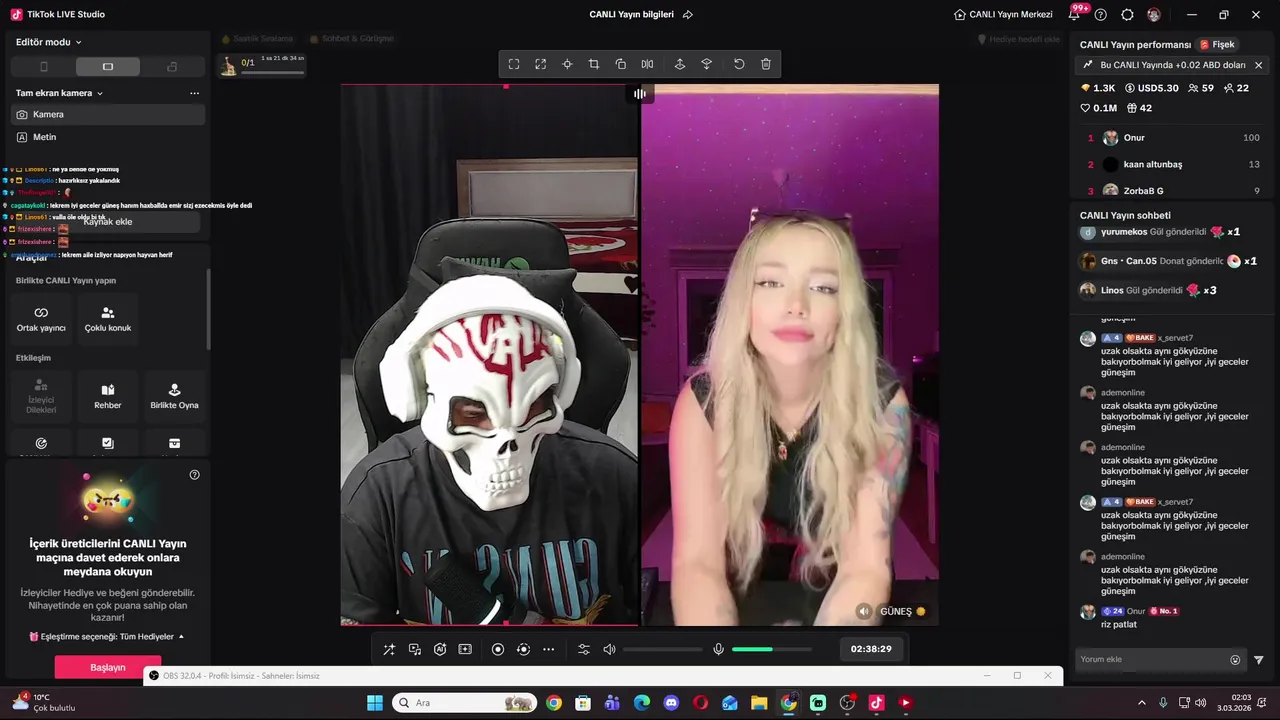Delete the selected source with trash icon
1280x720 pixels.
point(766,64)
